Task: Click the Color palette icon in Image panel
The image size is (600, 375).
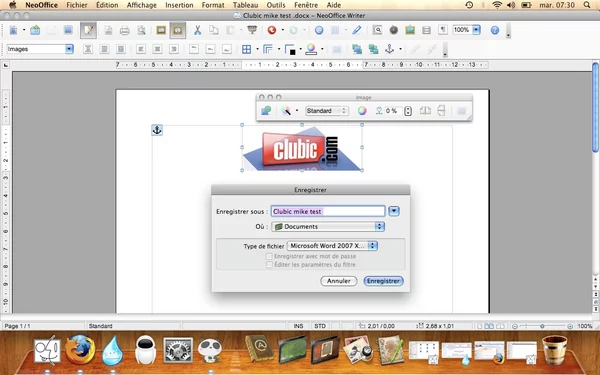Action: tap(362, 111)
